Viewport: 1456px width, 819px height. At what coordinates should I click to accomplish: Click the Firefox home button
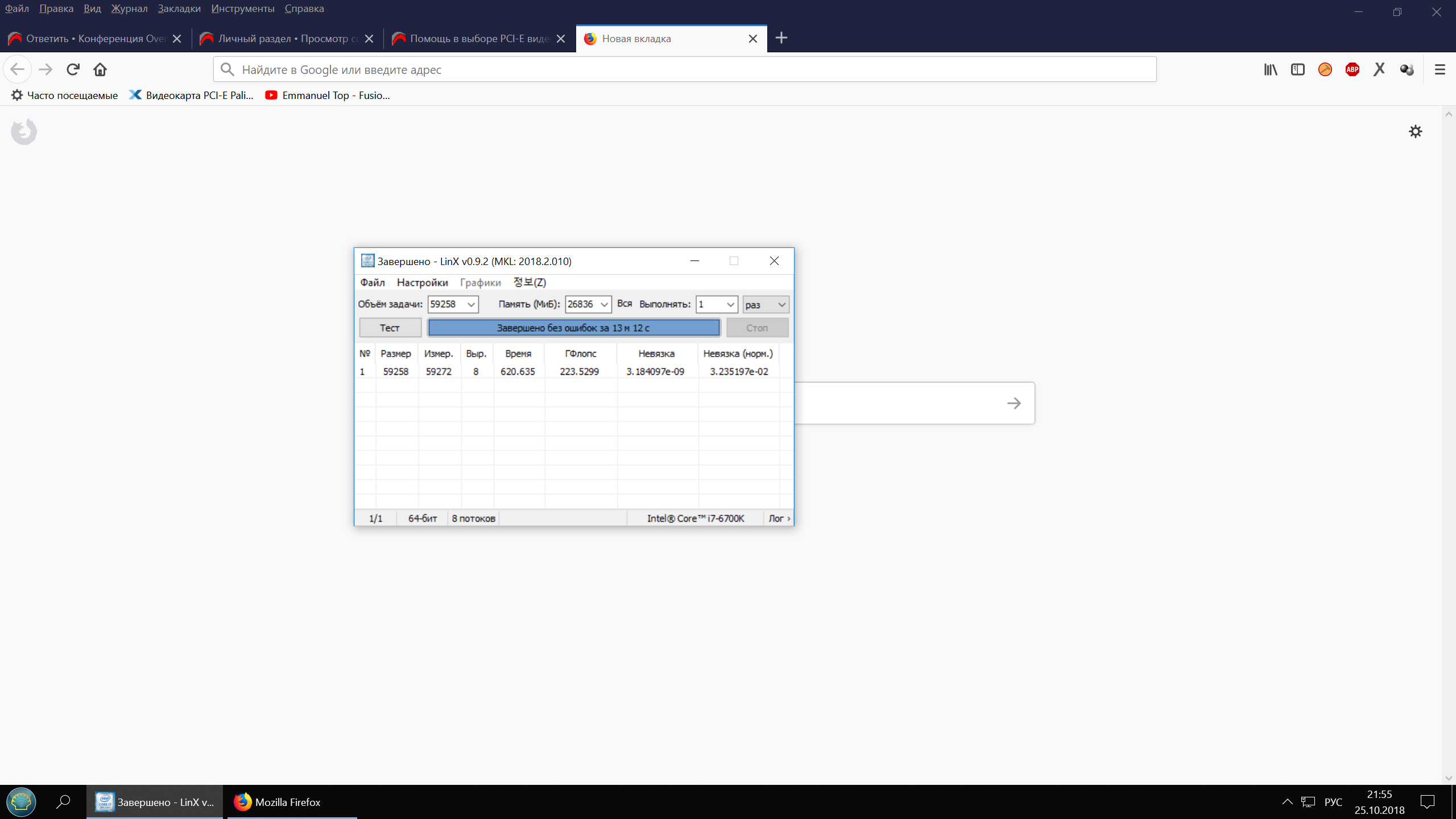[x=100, y=69]
